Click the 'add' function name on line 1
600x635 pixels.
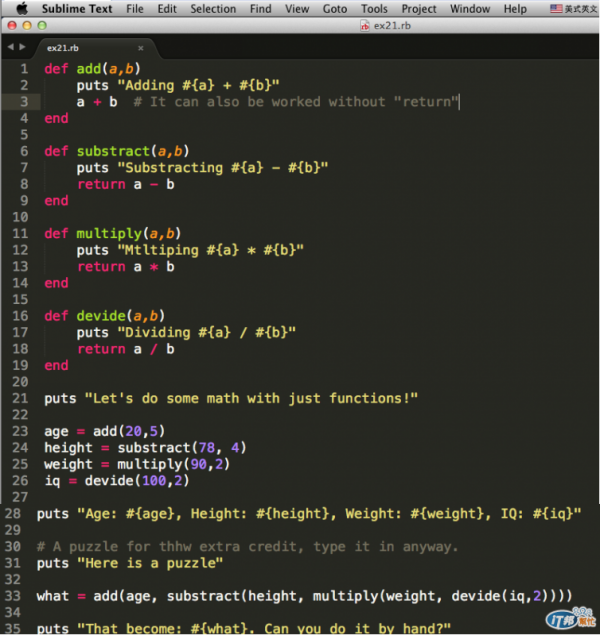[89, 68]
